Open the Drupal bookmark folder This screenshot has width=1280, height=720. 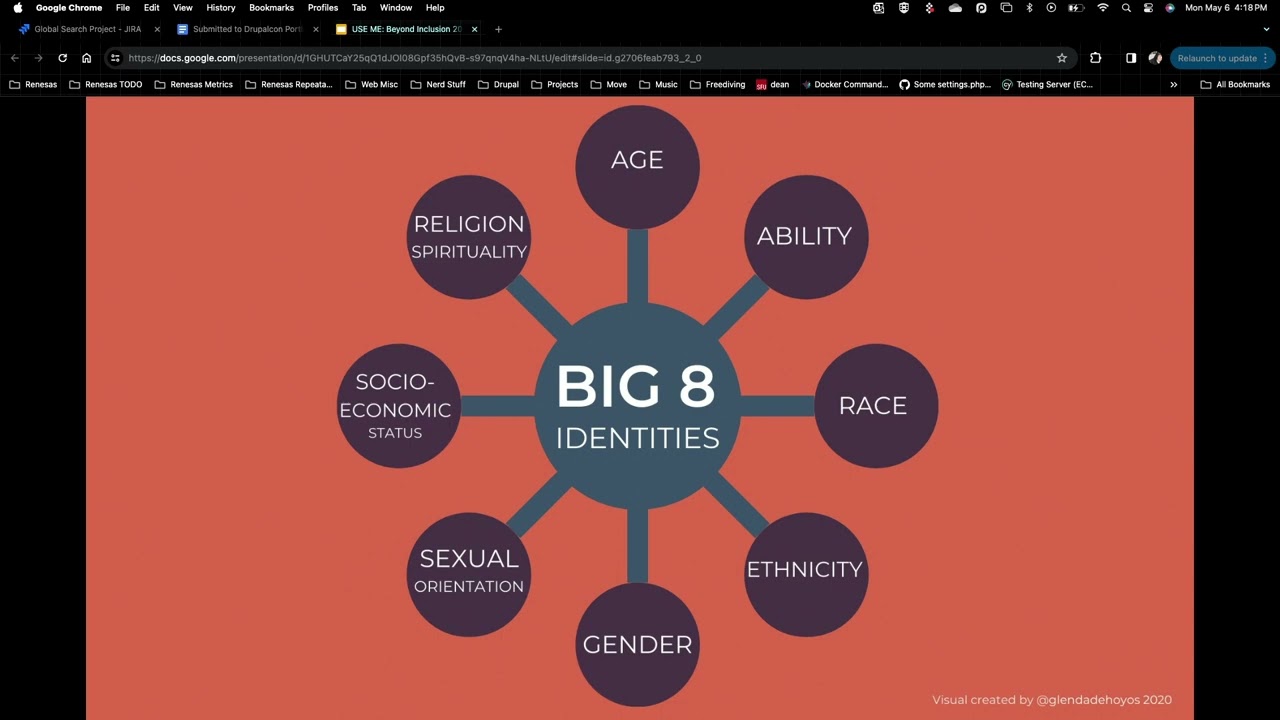[x=498, y=85]
